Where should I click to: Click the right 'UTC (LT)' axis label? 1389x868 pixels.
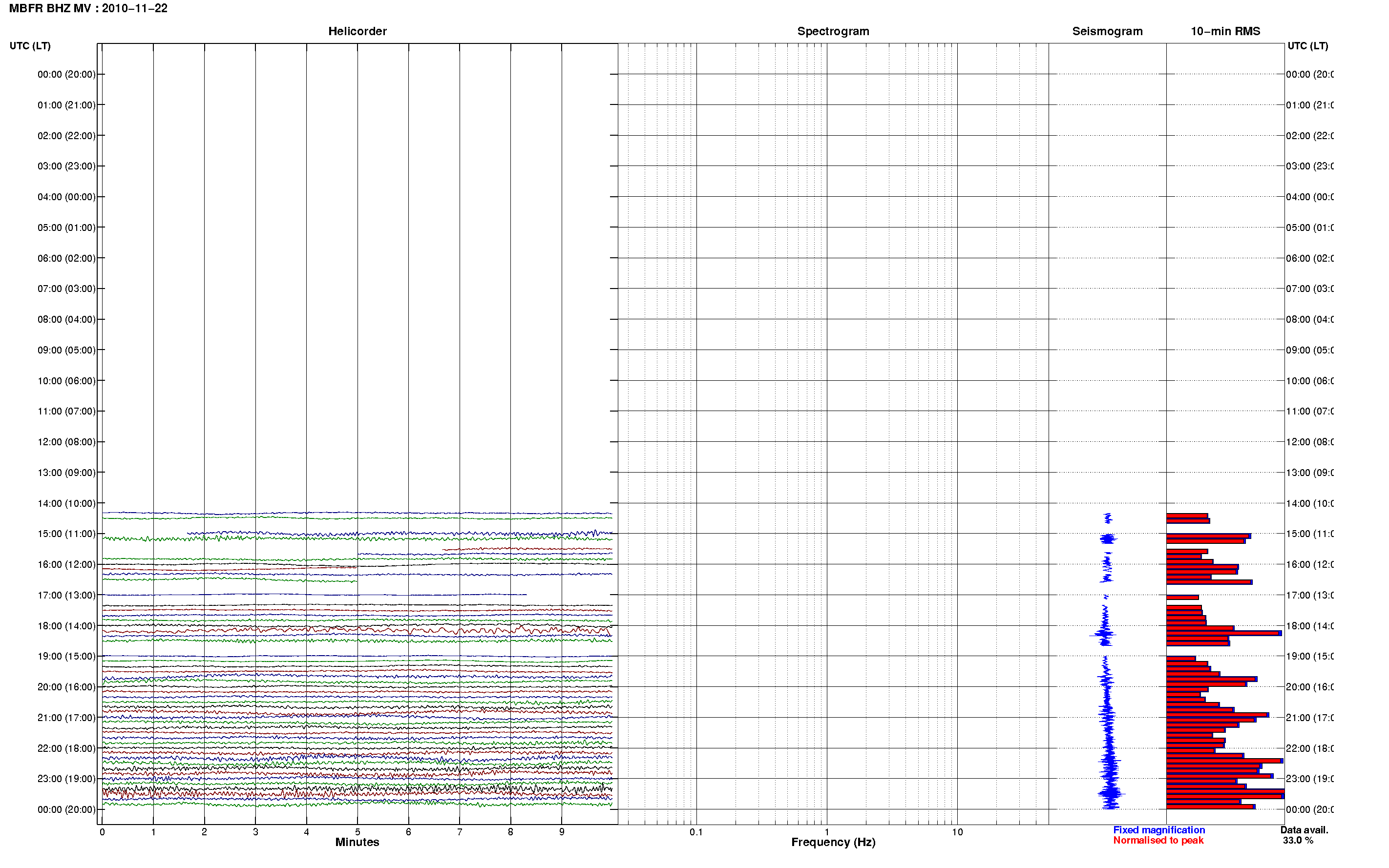(1307, 46)
